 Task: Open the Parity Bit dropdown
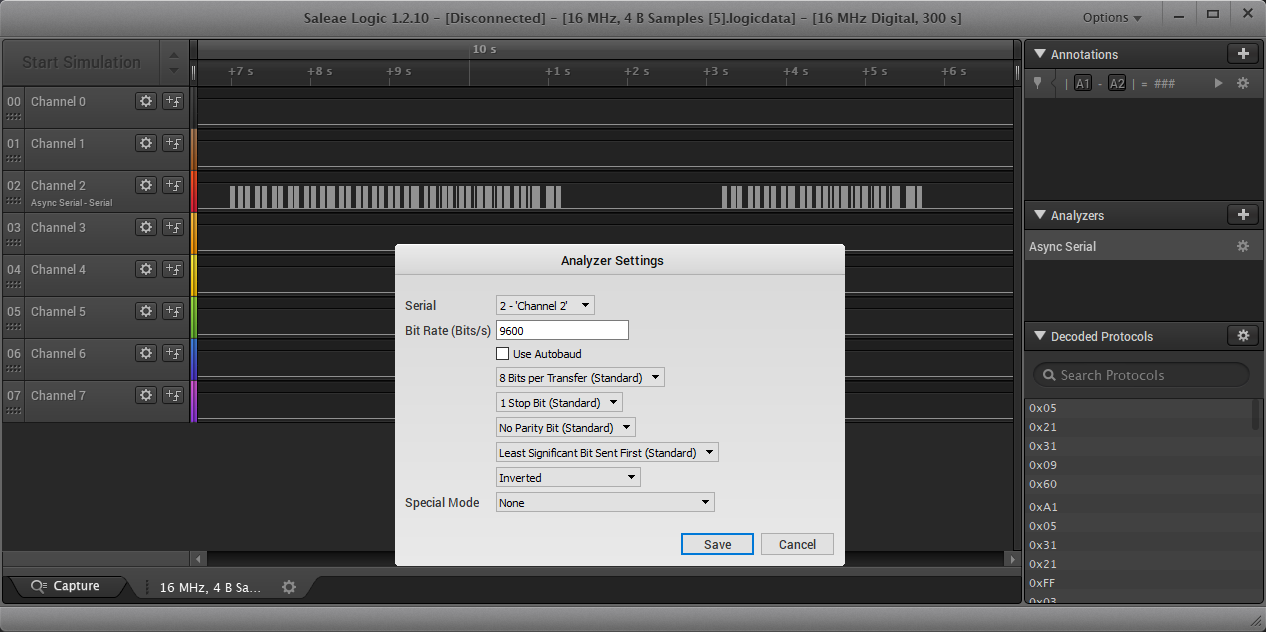click(x=566, y=428)
